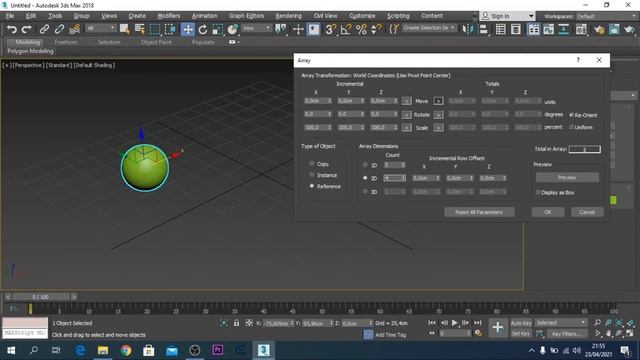Expand the Create Selection Set dropdown
The image size is (640, 360).
(x=429, y=28)
